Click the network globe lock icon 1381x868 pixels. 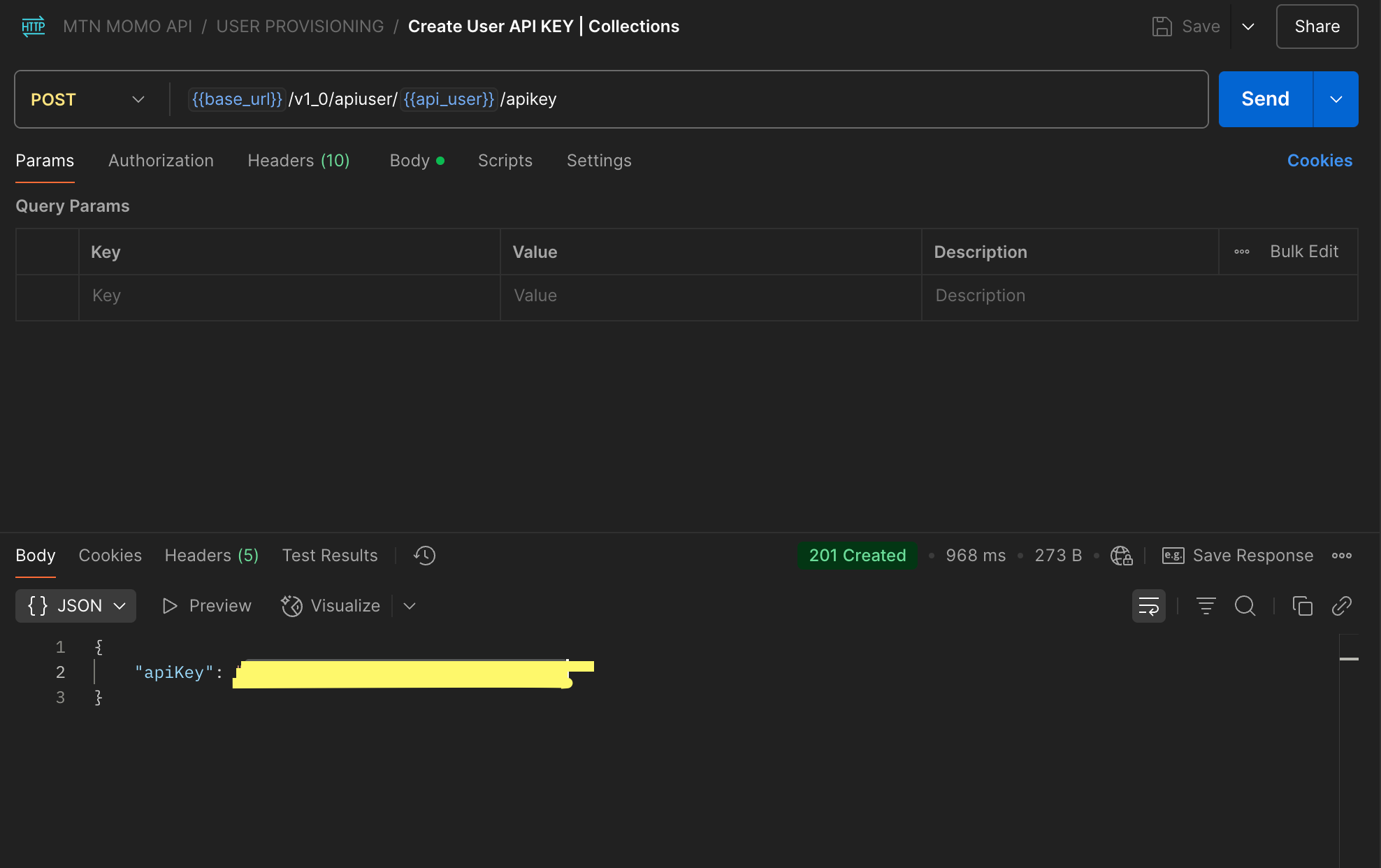click(1121, 556)
